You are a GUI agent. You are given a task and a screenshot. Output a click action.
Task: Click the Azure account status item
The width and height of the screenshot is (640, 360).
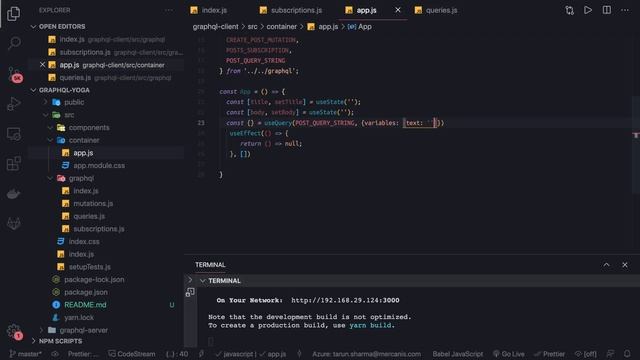coord(367,354)
